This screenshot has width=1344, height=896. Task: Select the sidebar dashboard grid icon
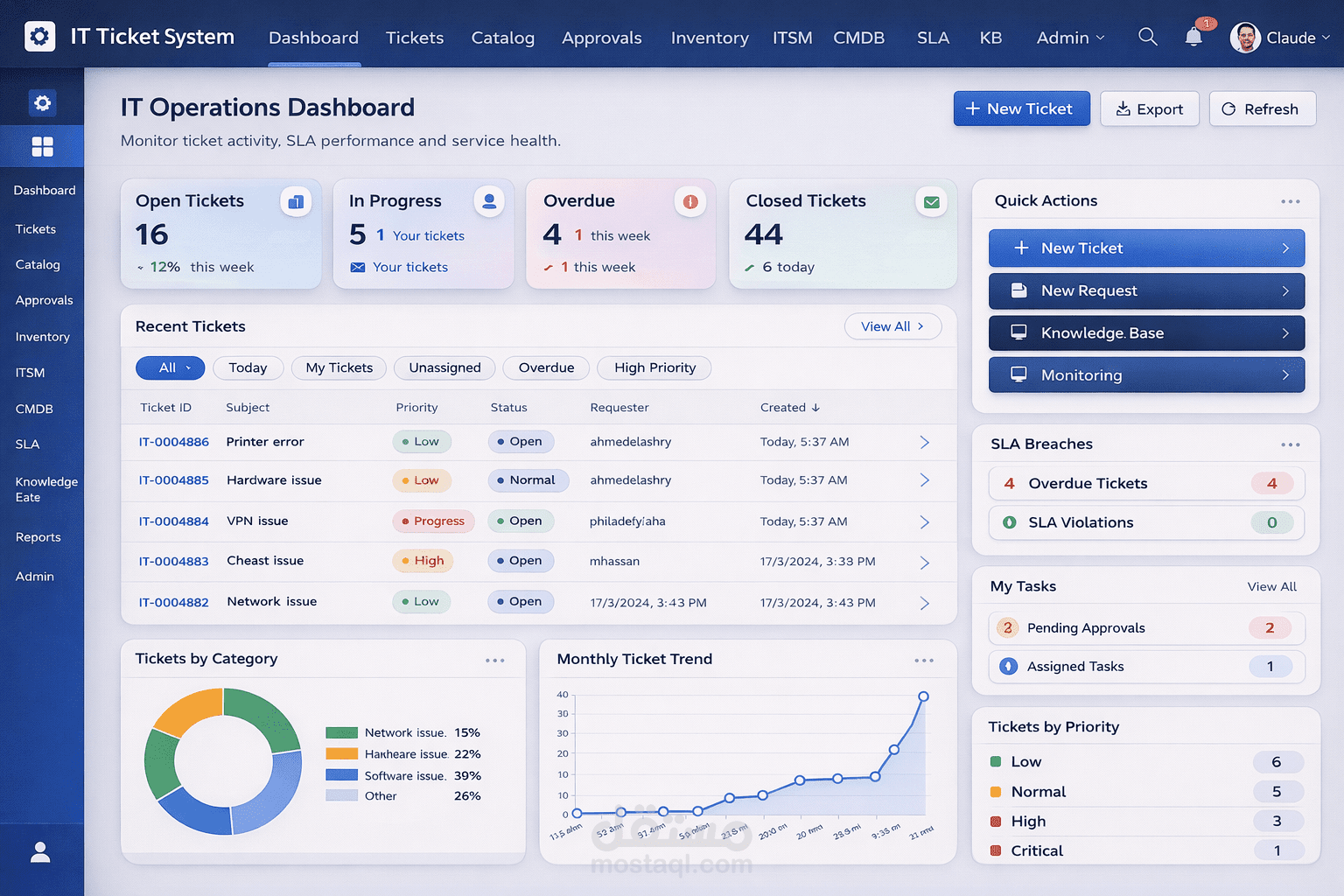point(42,147)
